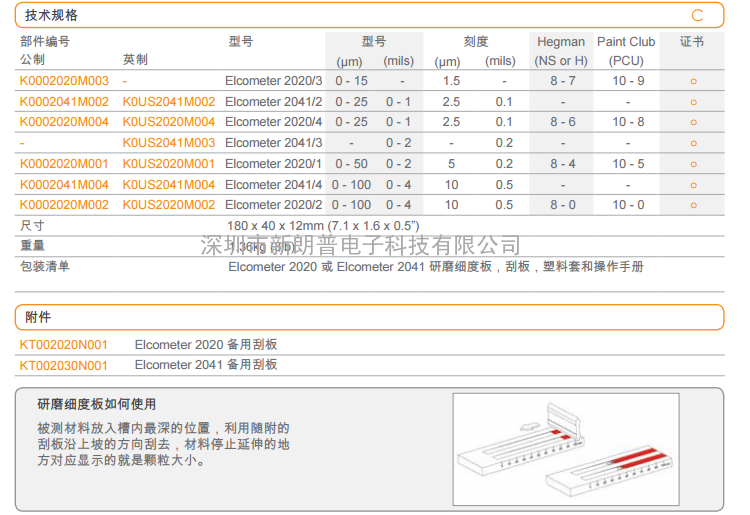This screenshot has height=515, width=750.
Task: Click certificate circle in Elcometer 2041/4 row
Action: [x=693, y=186]
